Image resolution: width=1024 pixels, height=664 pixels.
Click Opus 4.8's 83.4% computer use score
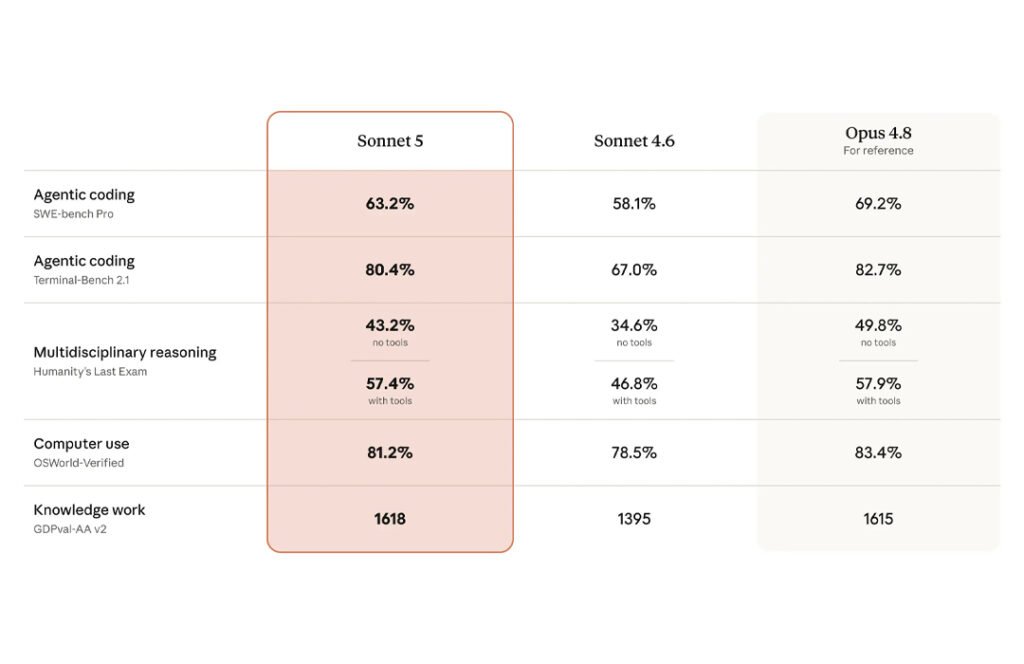coord(878,452)
